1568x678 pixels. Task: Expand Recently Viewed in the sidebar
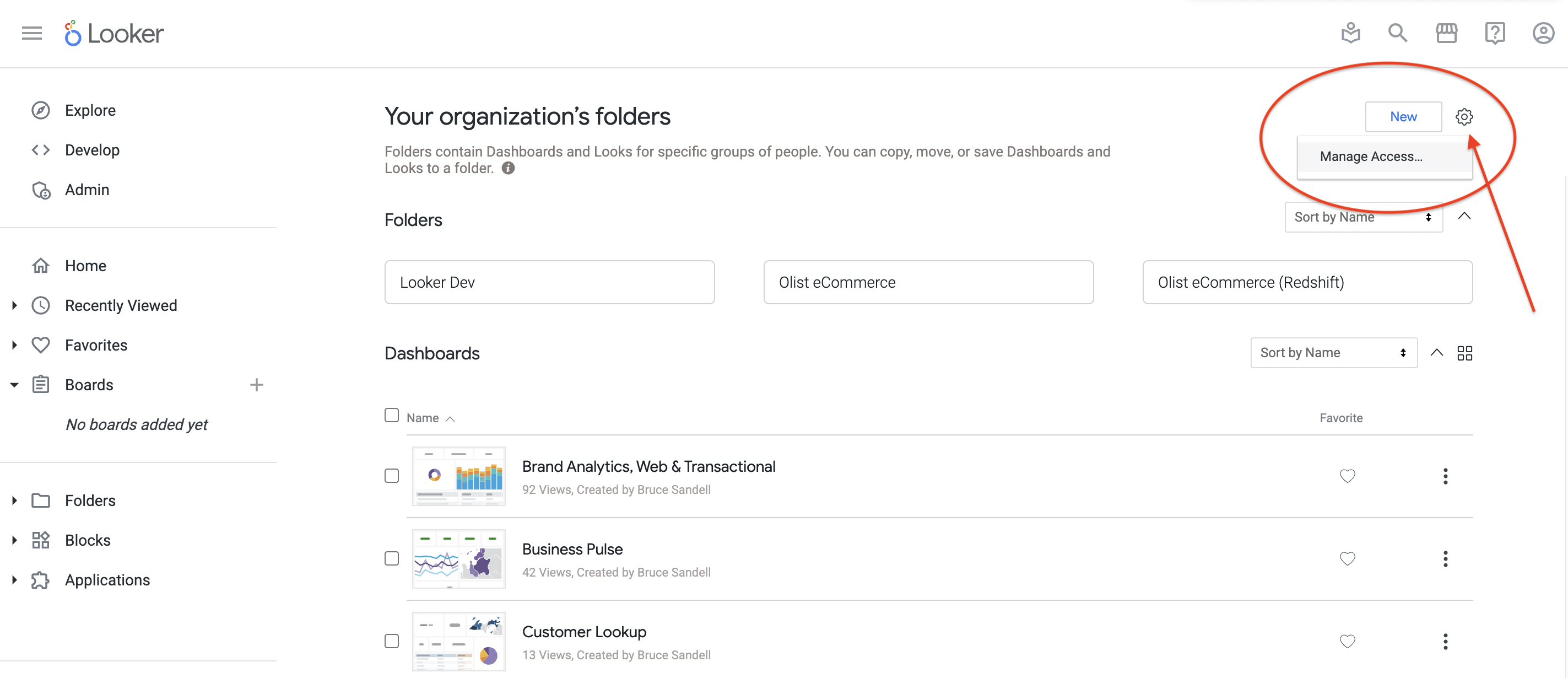coord(14,305)
